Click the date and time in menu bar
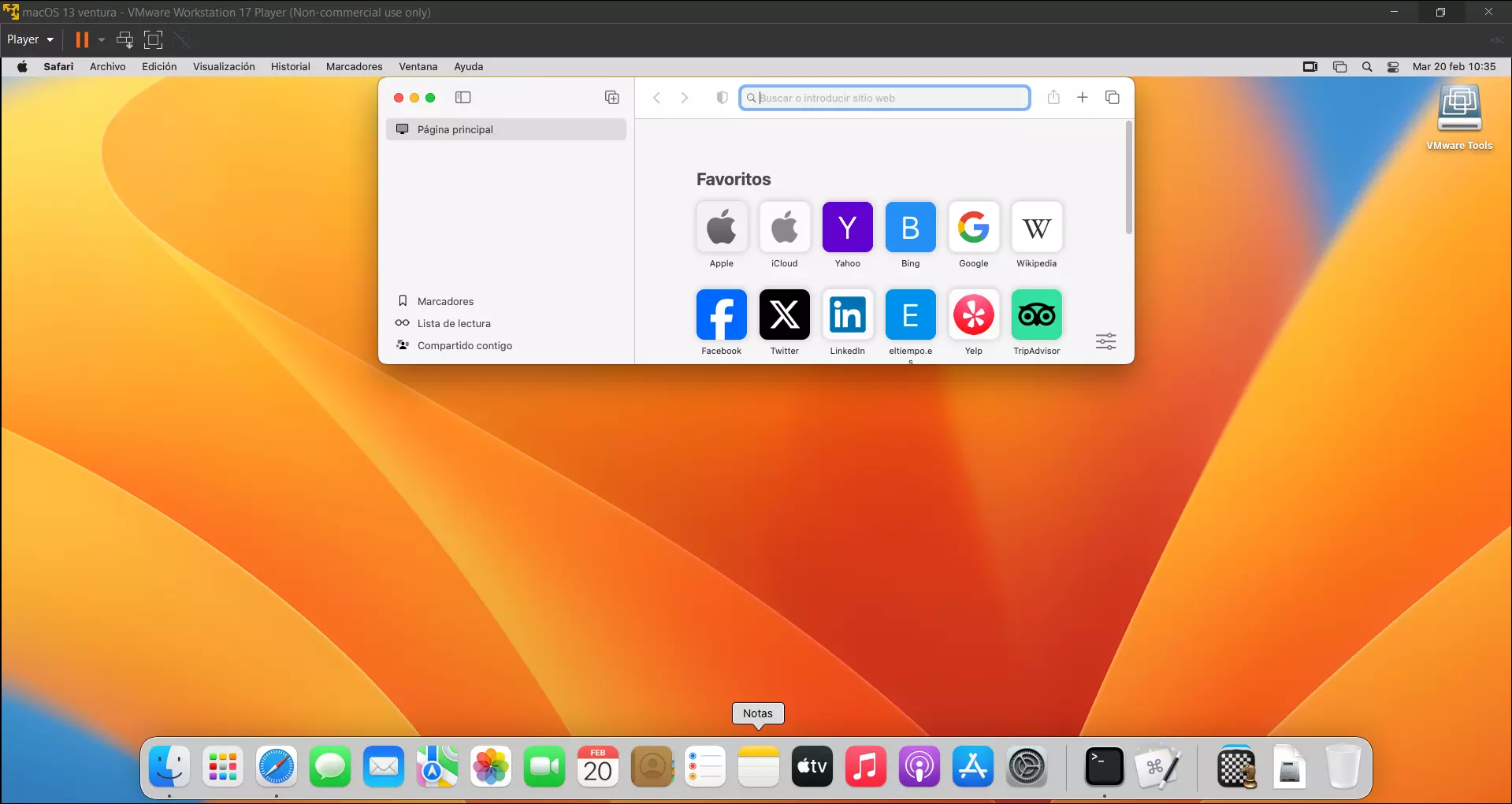 pos(1454,67)
